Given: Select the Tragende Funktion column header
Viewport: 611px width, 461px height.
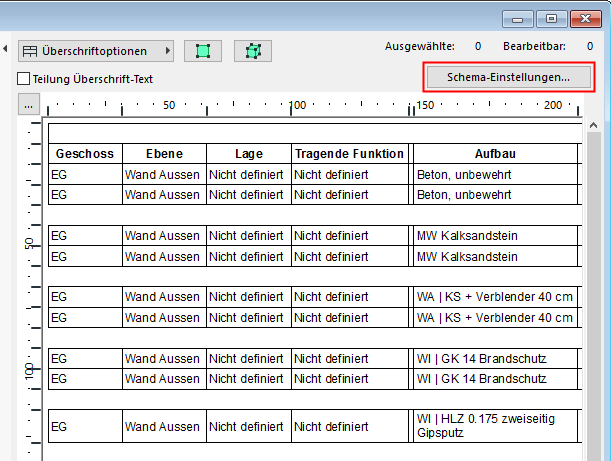Looking at the screenshot, I should (x=350, y=154).
